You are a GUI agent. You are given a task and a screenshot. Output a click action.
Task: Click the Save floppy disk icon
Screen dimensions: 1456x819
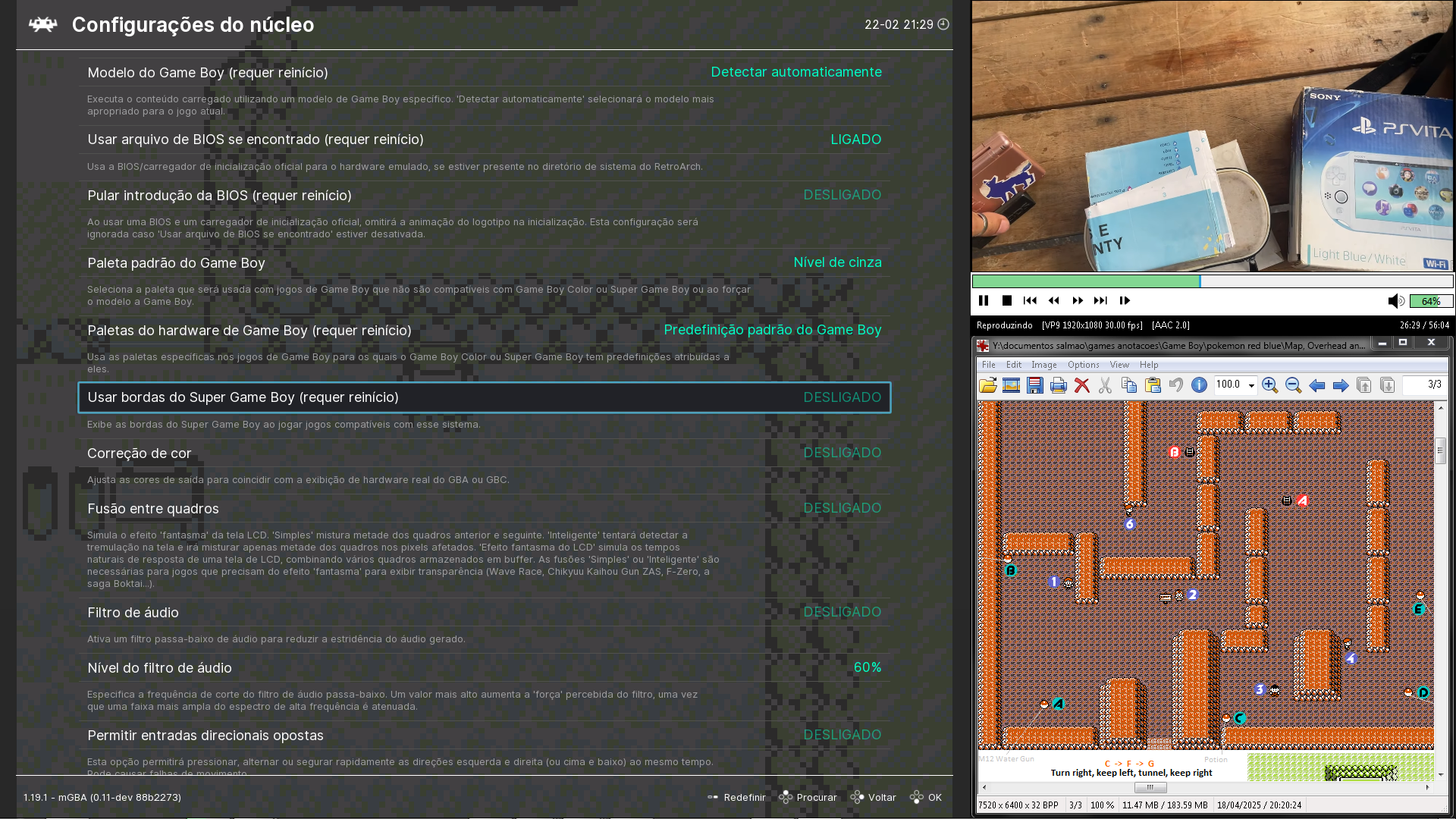point(1035,385)
